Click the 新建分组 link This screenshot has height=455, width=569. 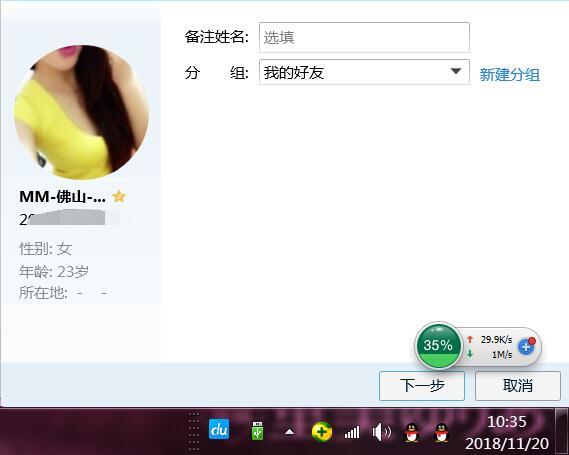(509, 74)
